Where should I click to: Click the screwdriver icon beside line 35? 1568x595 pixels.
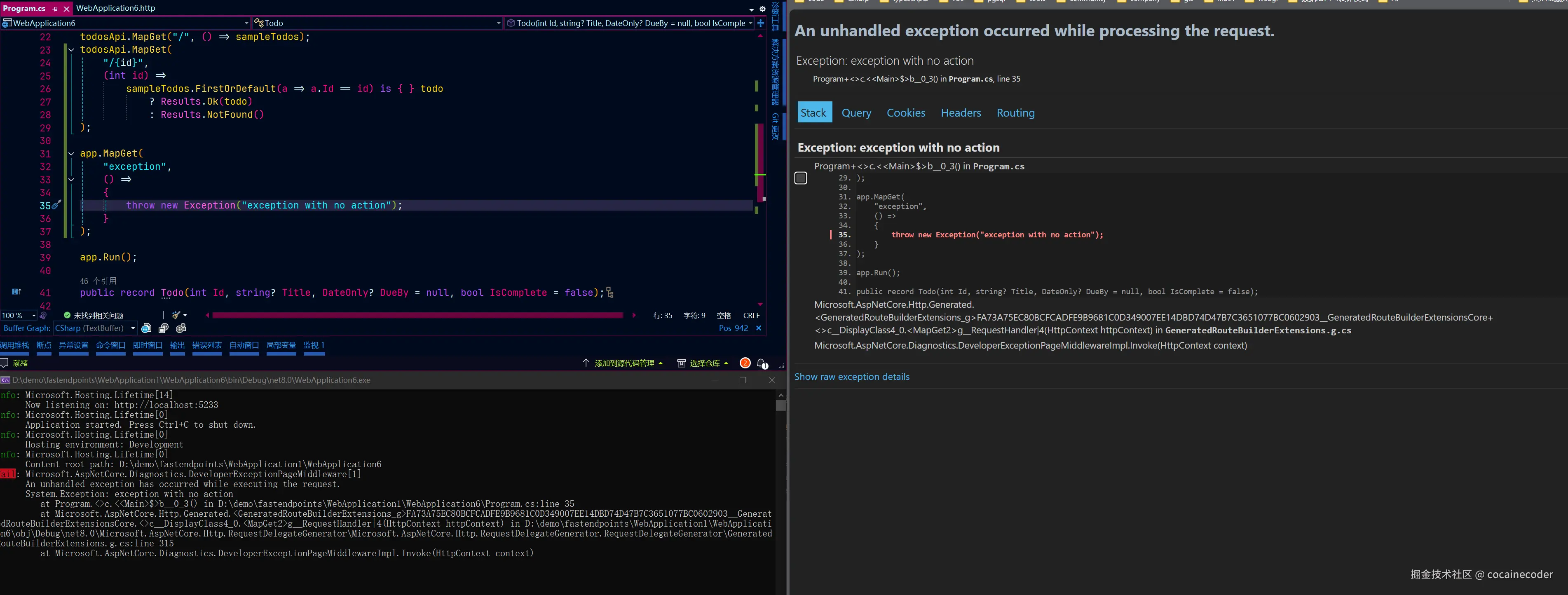(56, 206)
